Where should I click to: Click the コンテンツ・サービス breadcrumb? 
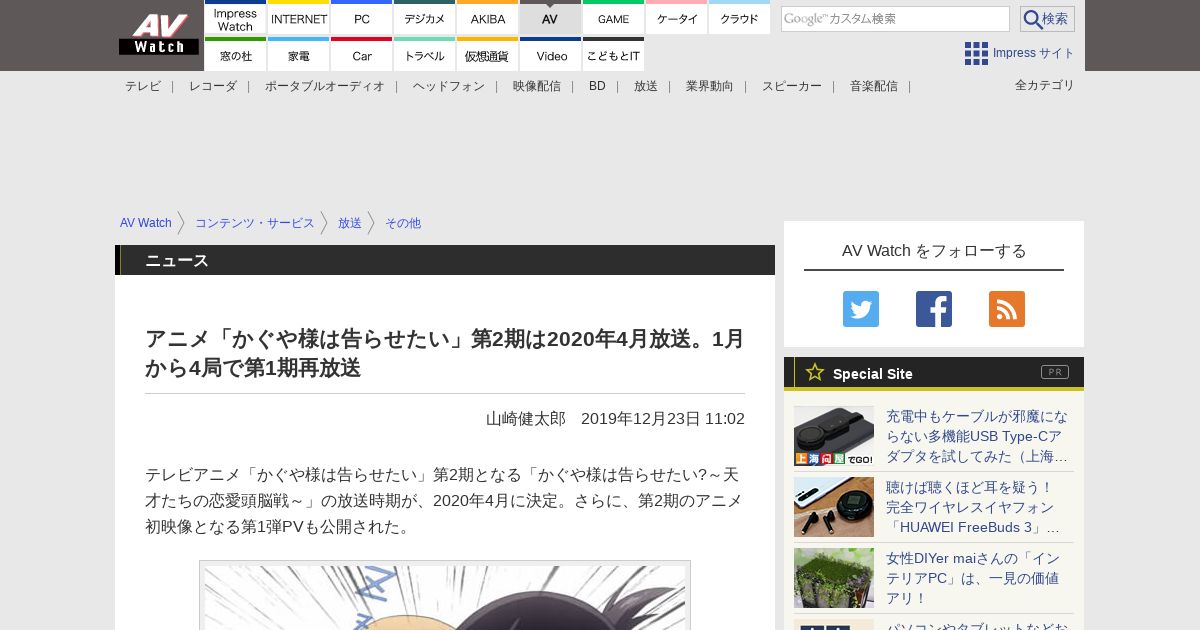coord(255,223)
